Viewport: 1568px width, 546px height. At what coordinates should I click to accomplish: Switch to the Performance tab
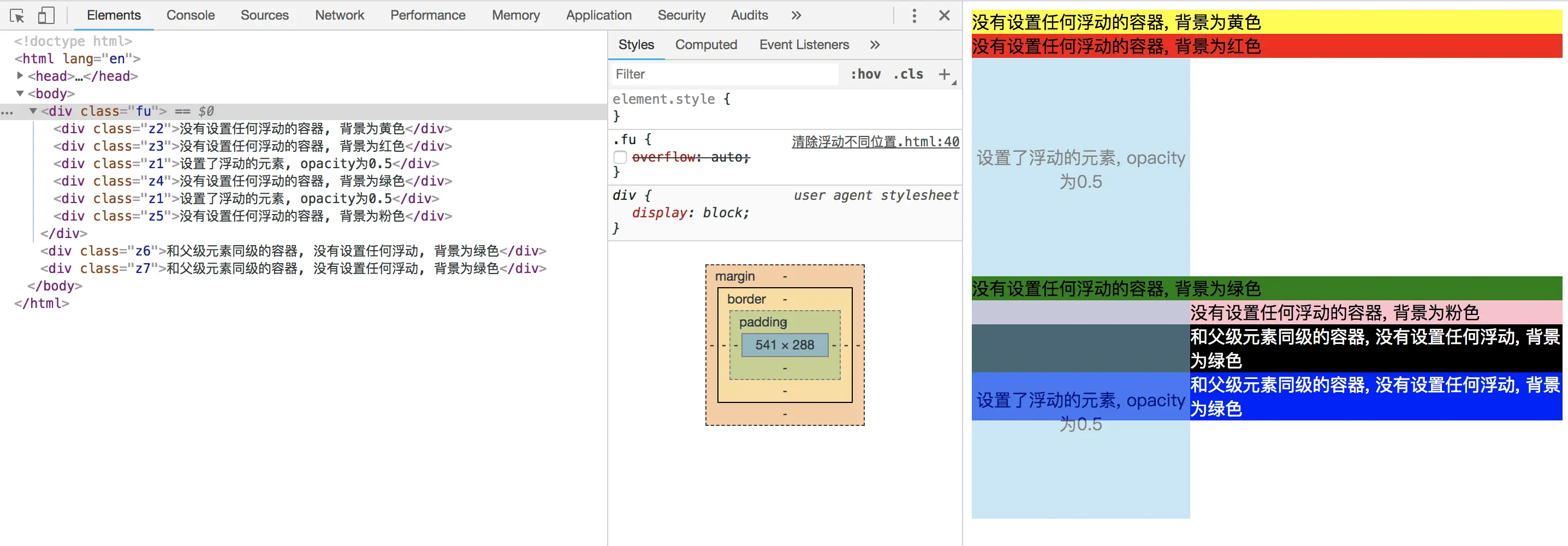428,15
